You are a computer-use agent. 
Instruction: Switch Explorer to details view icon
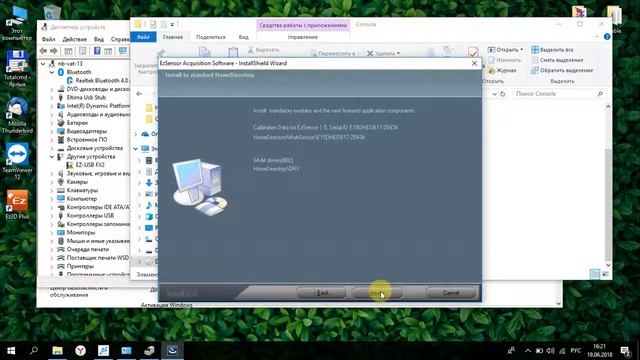(x=595, y=274)
